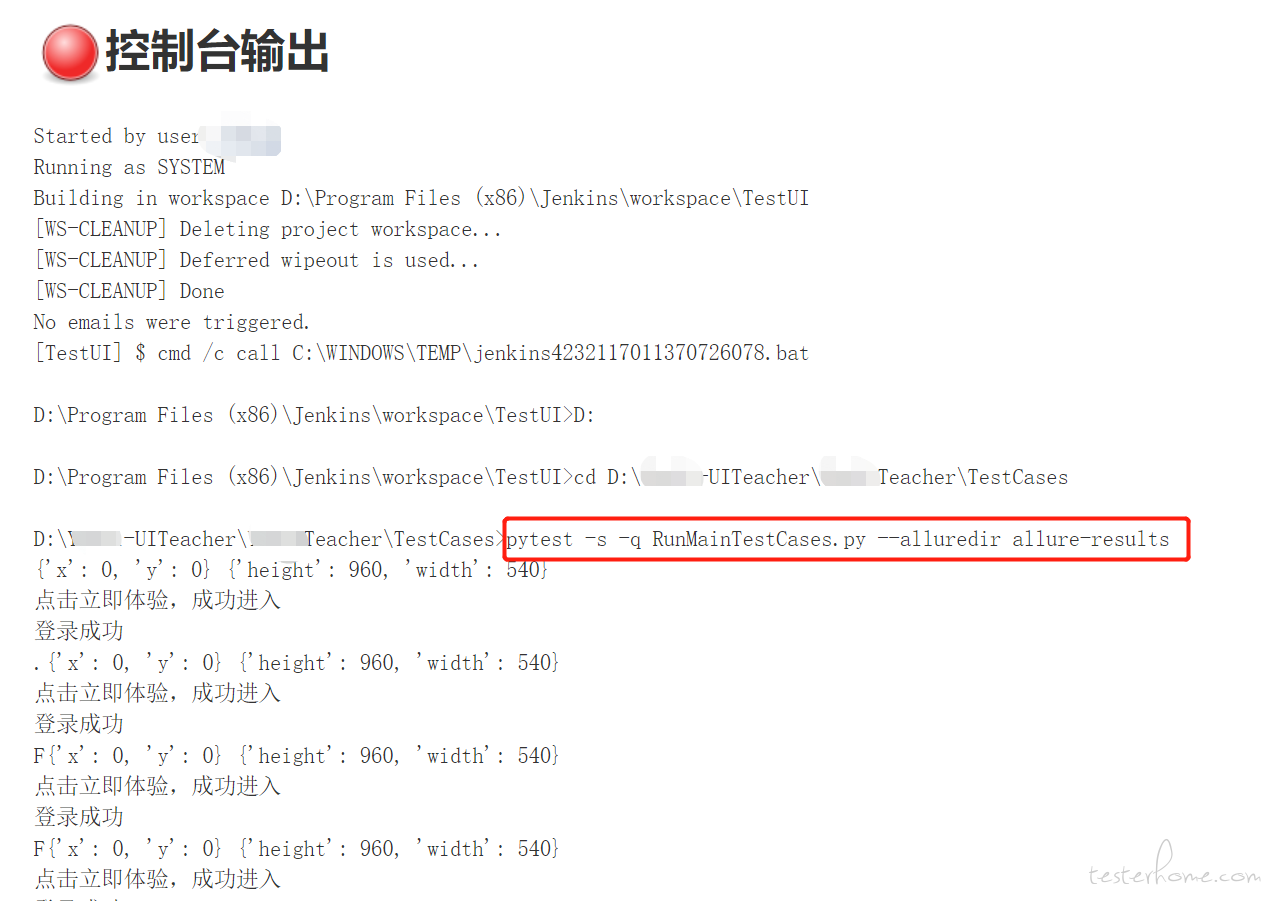Click the blurred username after Started by user
The width and height of the screenshot is (1264, 901).
pos(241,139)
